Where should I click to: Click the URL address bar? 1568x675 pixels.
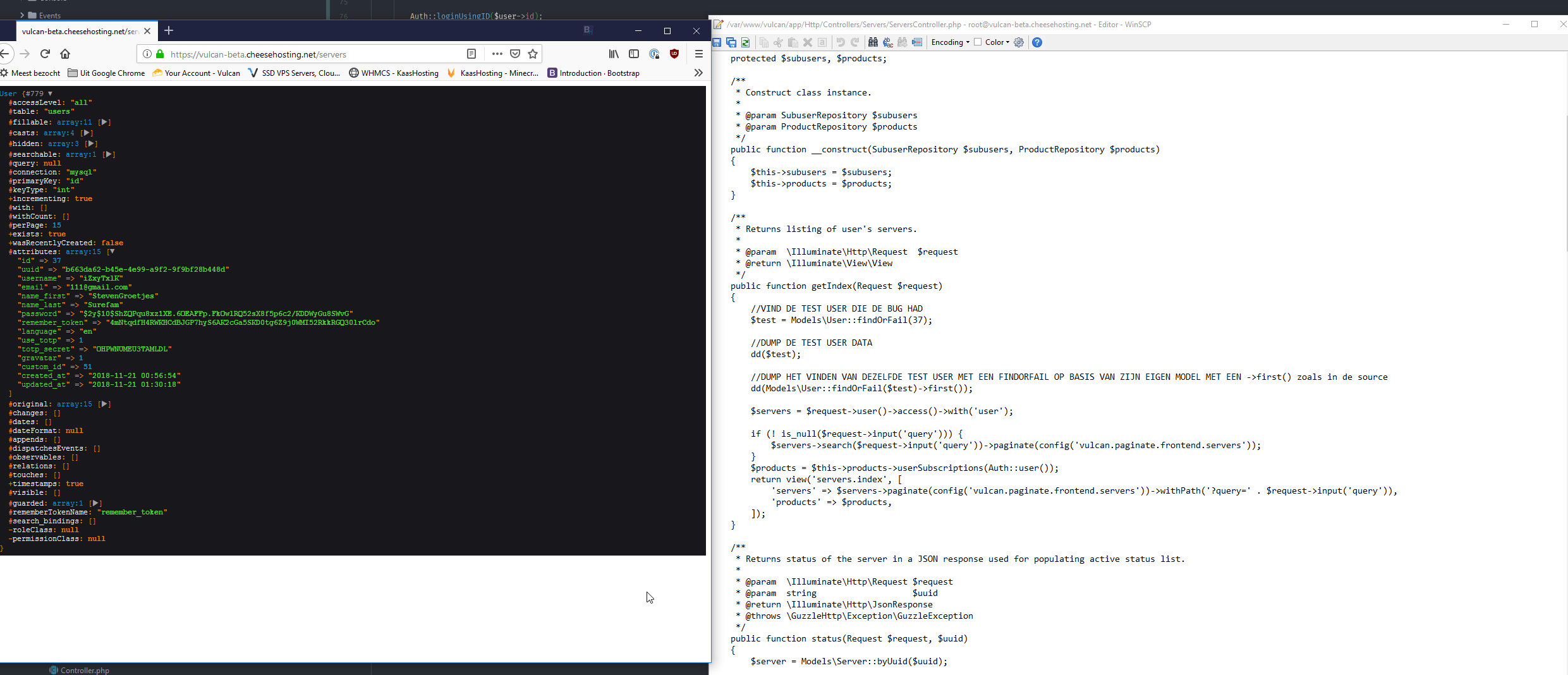point(310,54)
